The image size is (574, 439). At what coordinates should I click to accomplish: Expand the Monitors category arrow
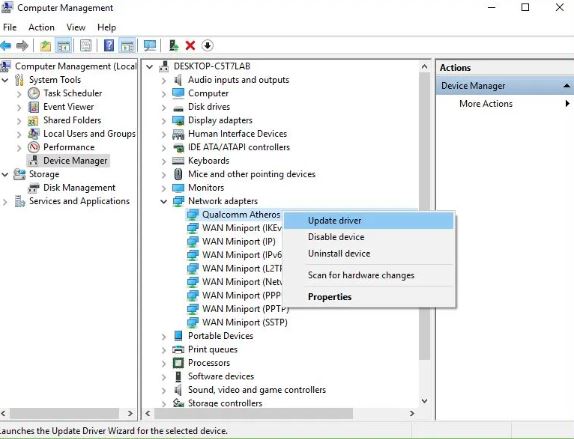(x=164, y=188)
